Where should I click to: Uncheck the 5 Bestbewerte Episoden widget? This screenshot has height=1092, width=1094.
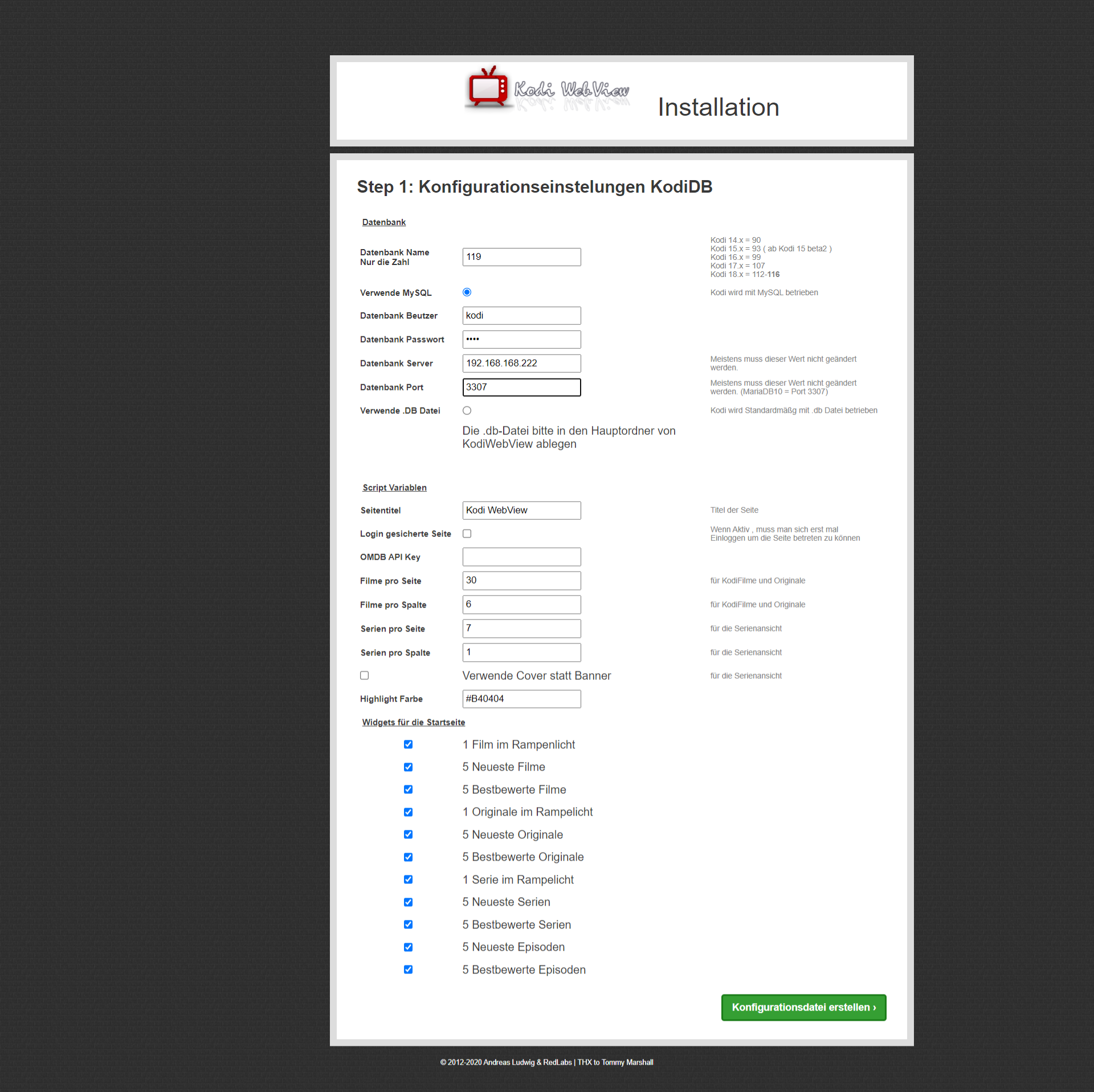coord(408,969)
